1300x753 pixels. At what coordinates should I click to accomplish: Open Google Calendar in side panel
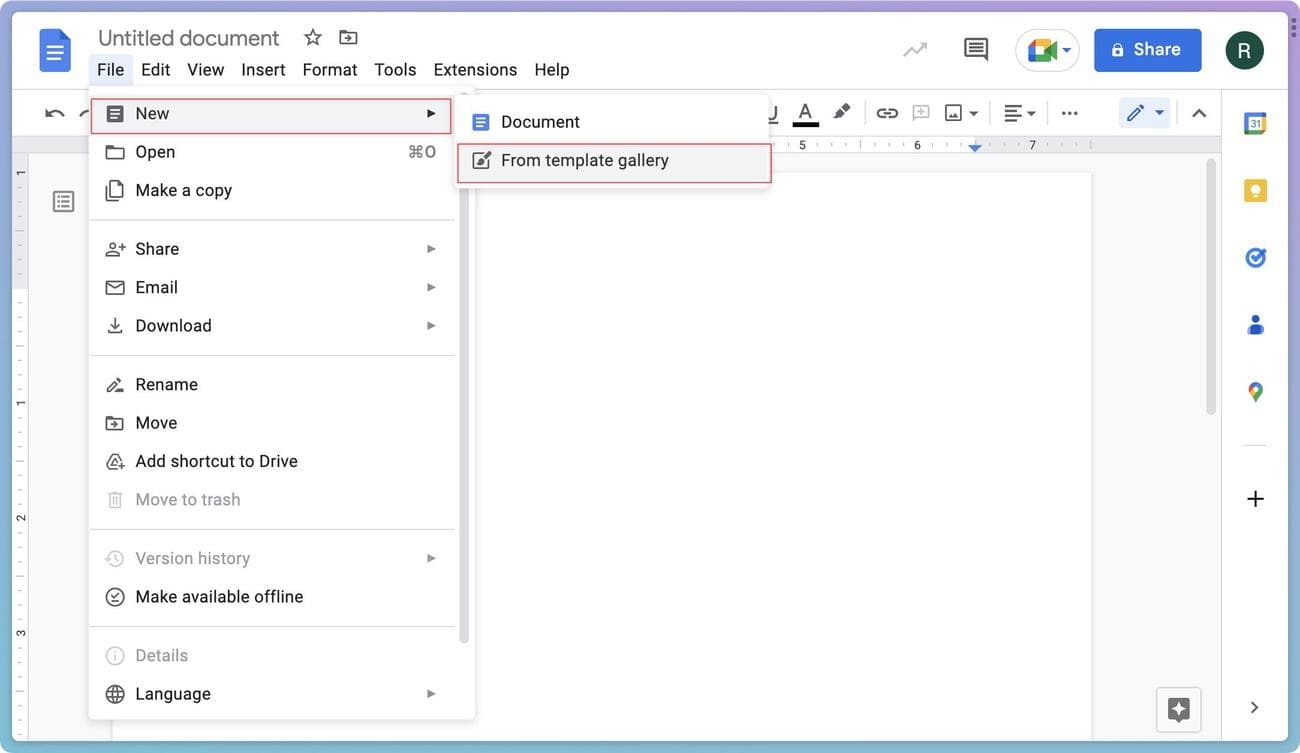(1255, 124)
